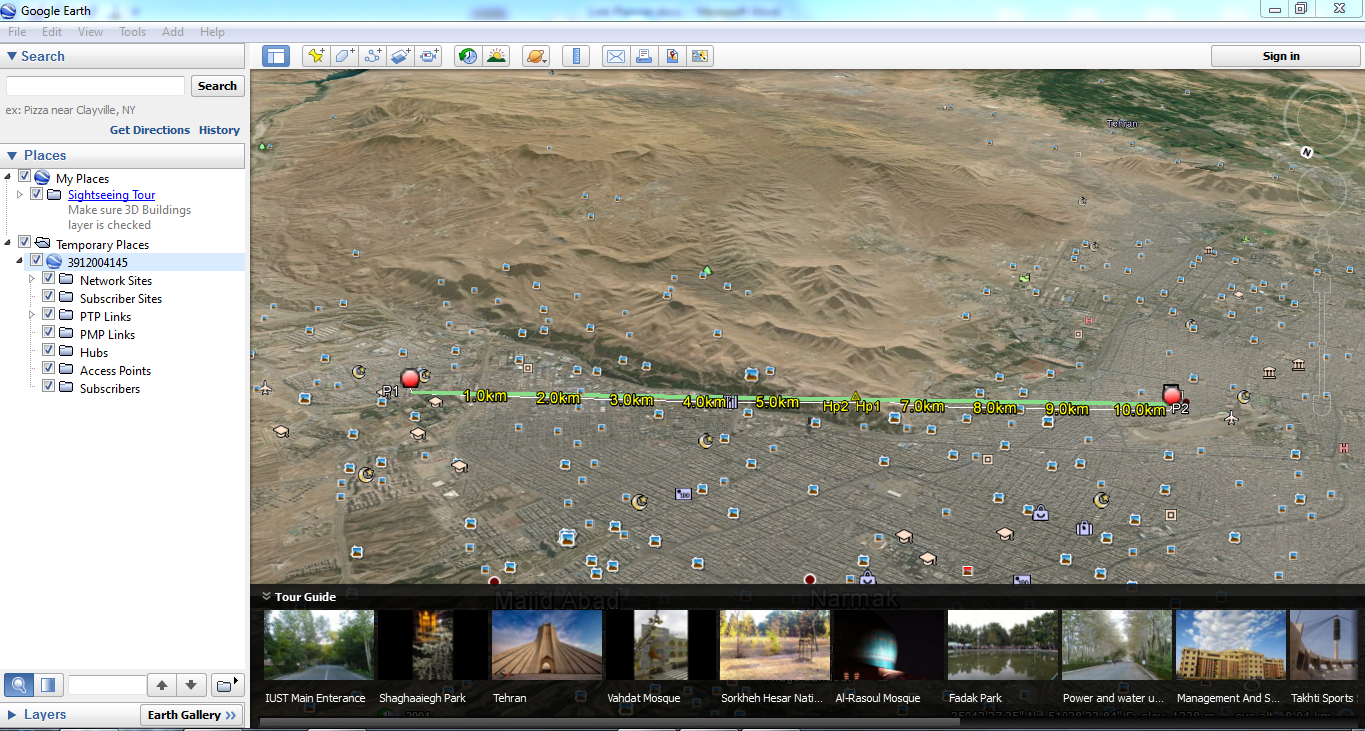Screen dimensions: 1365x731
Task: Open the View menu
Action: click(x=90, y=32)
